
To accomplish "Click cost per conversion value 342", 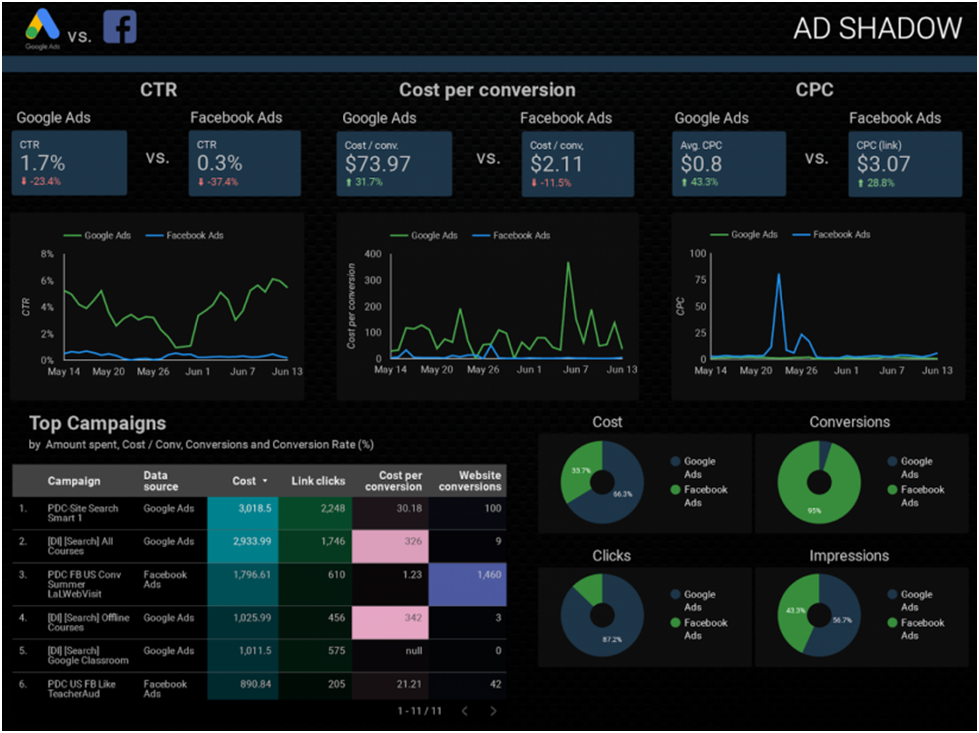I will [413, 617].
